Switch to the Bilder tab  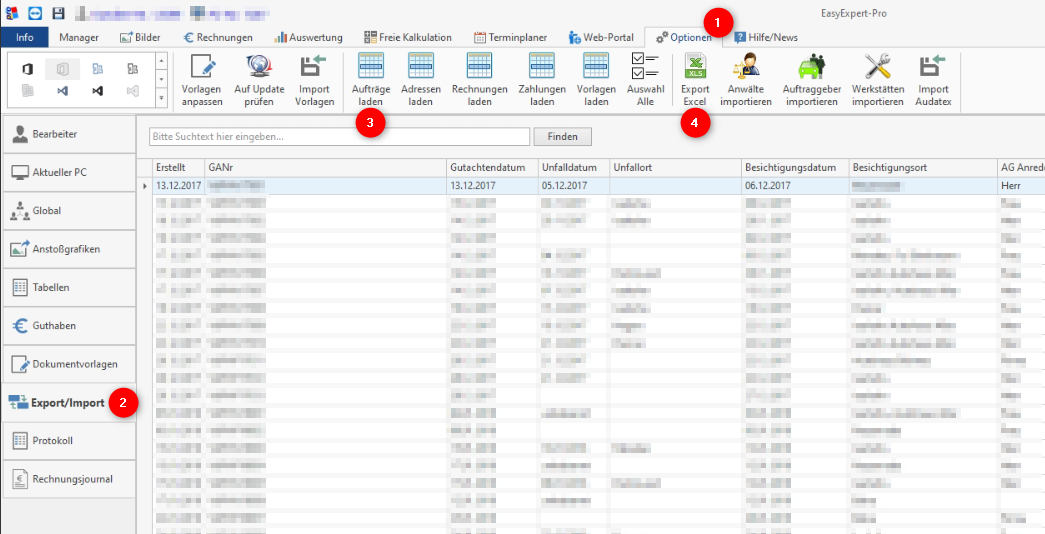[x=140, y=37]
